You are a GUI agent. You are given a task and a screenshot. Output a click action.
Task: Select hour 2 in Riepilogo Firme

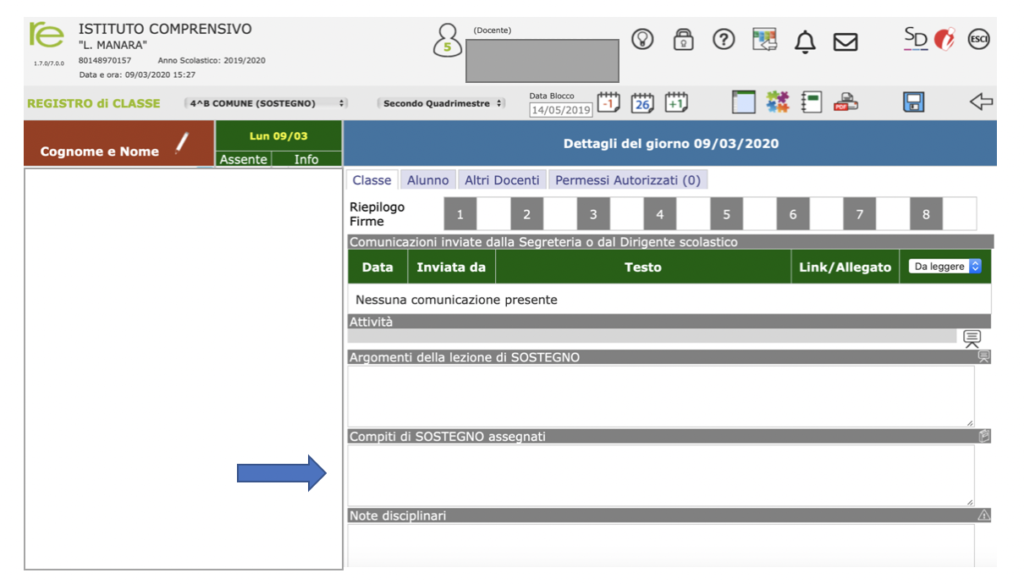point(526,214)
